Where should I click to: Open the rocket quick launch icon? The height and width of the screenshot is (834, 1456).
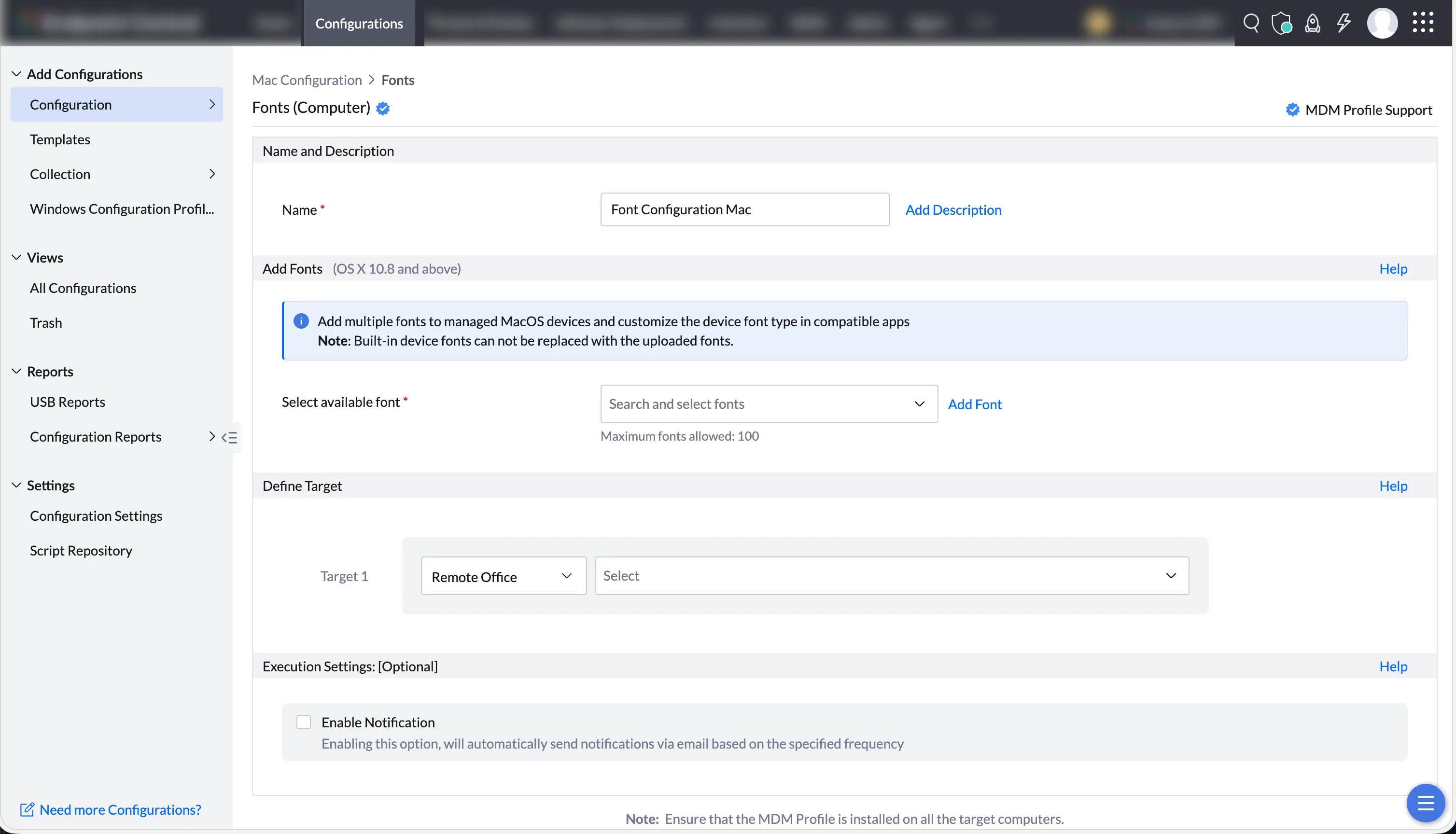click(1312, 24)
